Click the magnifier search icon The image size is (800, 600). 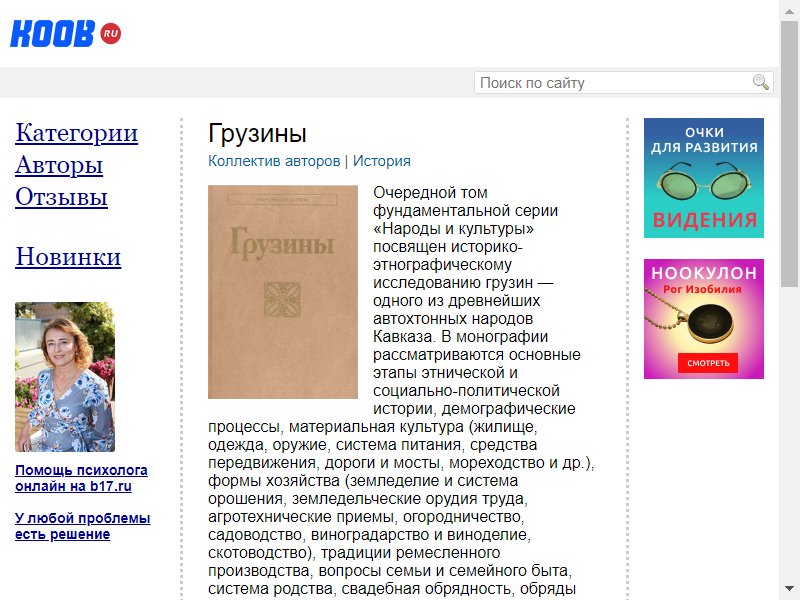761,83
